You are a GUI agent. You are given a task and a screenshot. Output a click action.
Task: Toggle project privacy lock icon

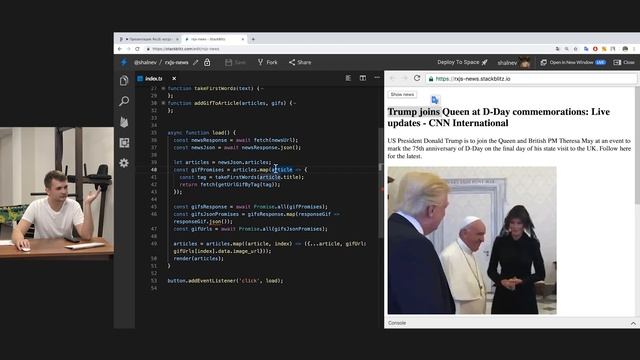coord(207,62)
